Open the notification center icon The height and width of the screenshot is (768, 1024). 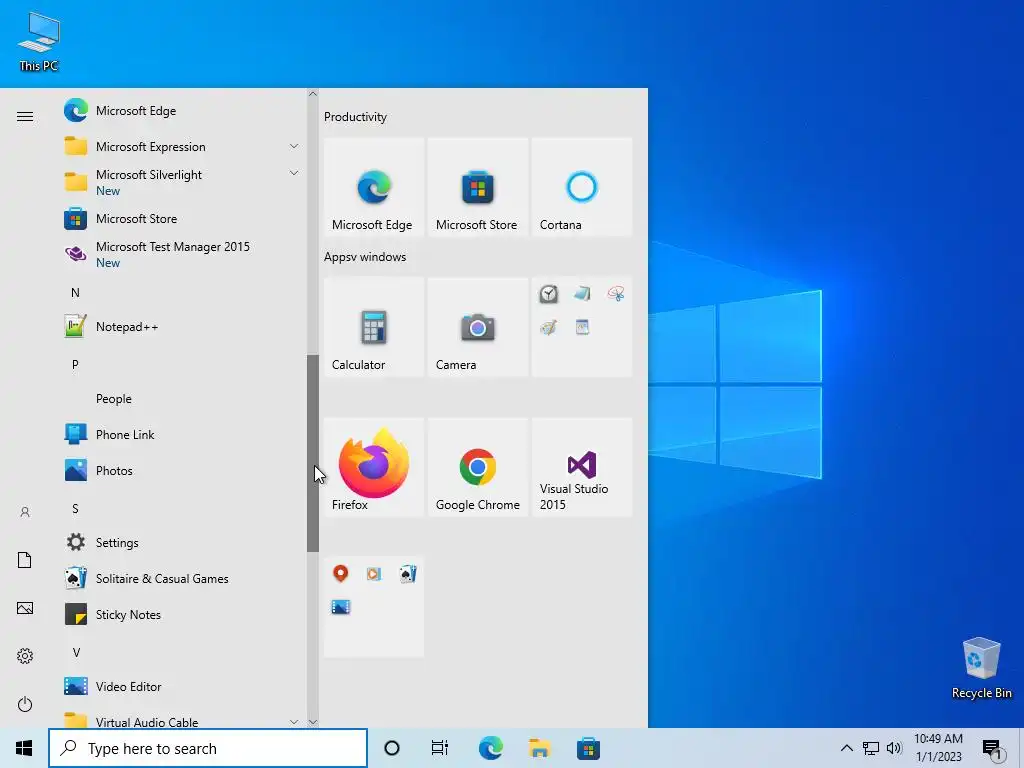[992, 748]
